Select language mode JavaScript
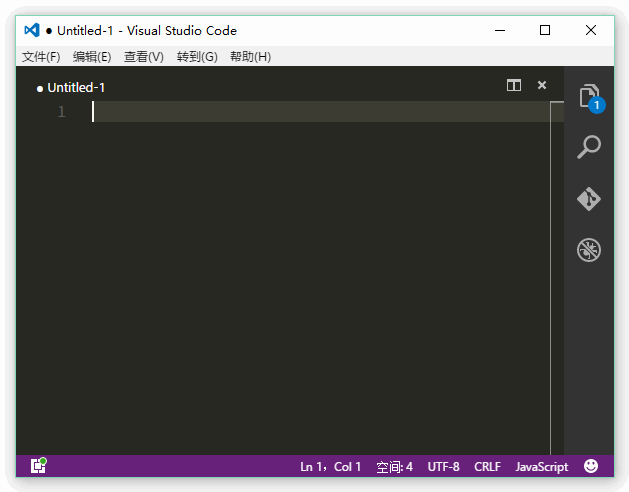Viewport: 629px width, 492px height. [542, 467]
